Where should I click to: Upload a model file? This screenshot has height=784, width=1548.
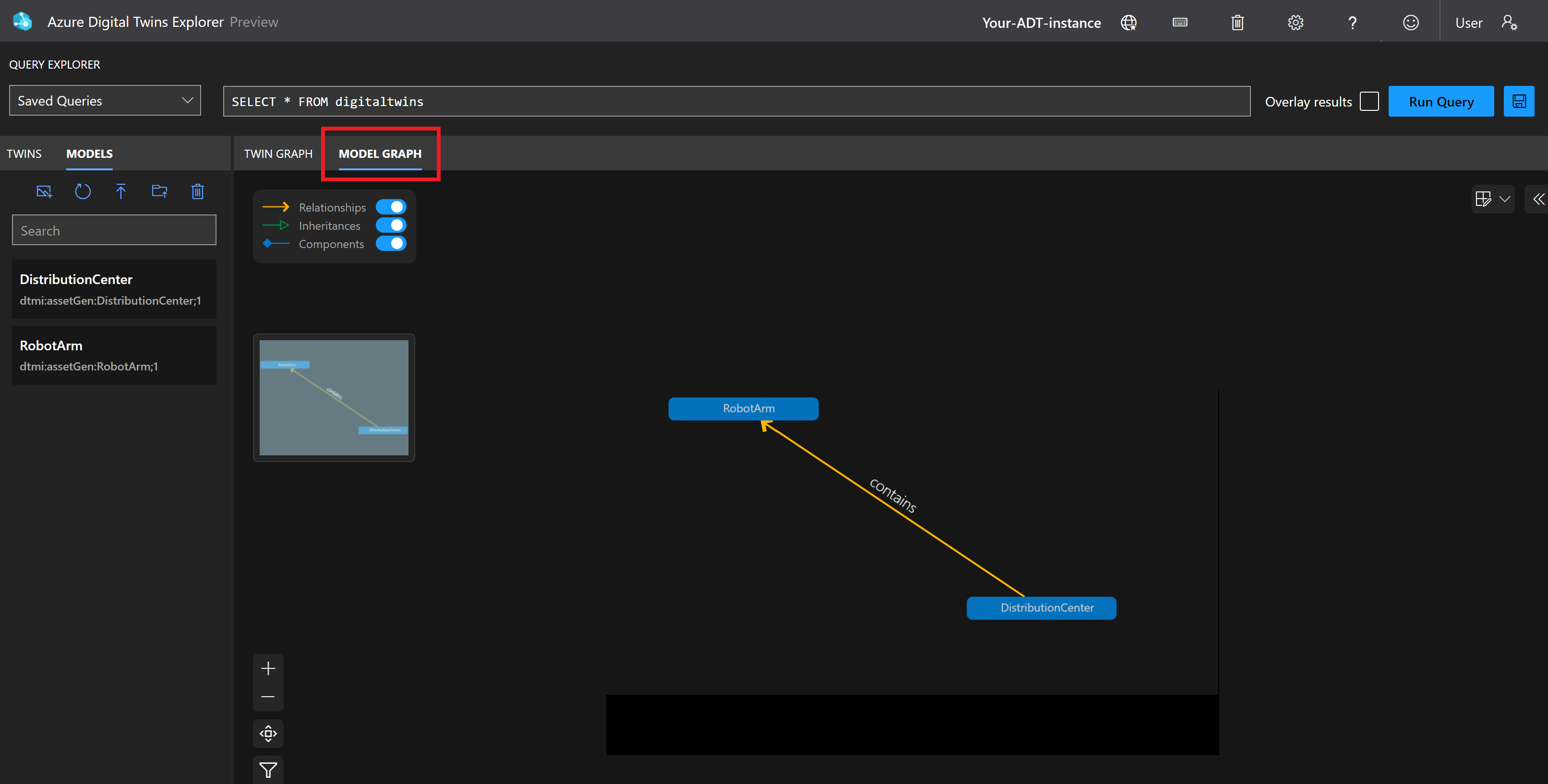pyautogui.click(x=121, y=191)
